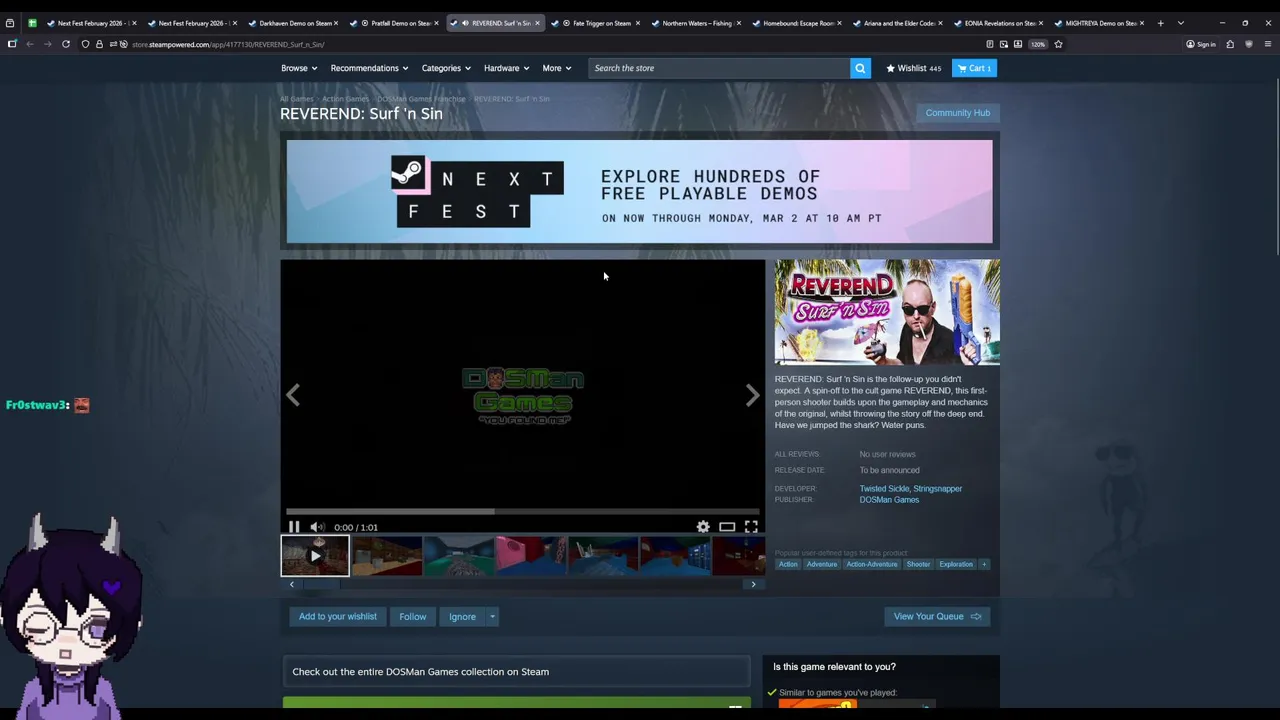Screen dimensions: 1280x720
Task: Select the Shooter tag
Action: [918, 564]
